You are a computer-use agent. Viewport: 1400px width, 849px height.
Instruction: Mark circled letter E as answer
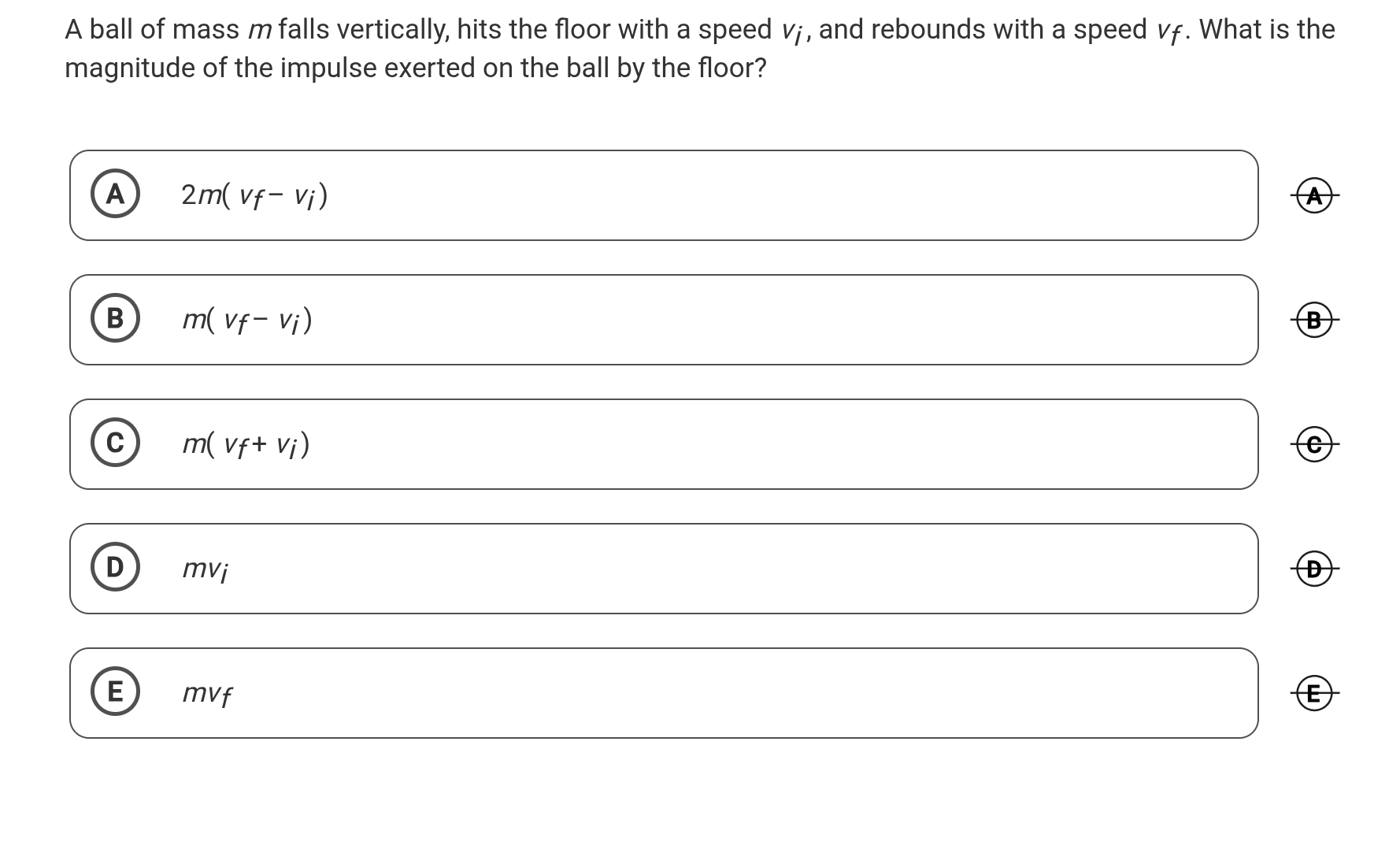(x=115, y=692)
